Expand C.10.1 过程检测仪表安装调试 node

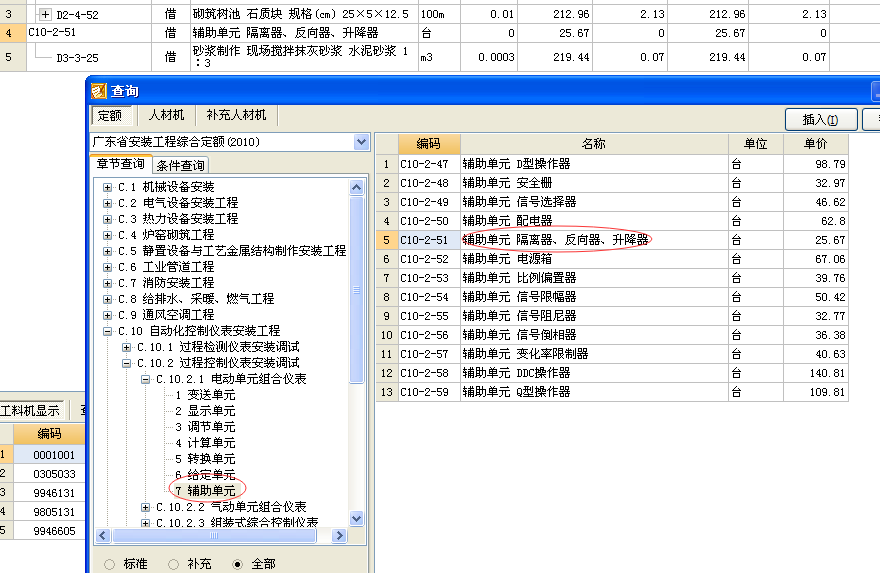click(126, 347)
